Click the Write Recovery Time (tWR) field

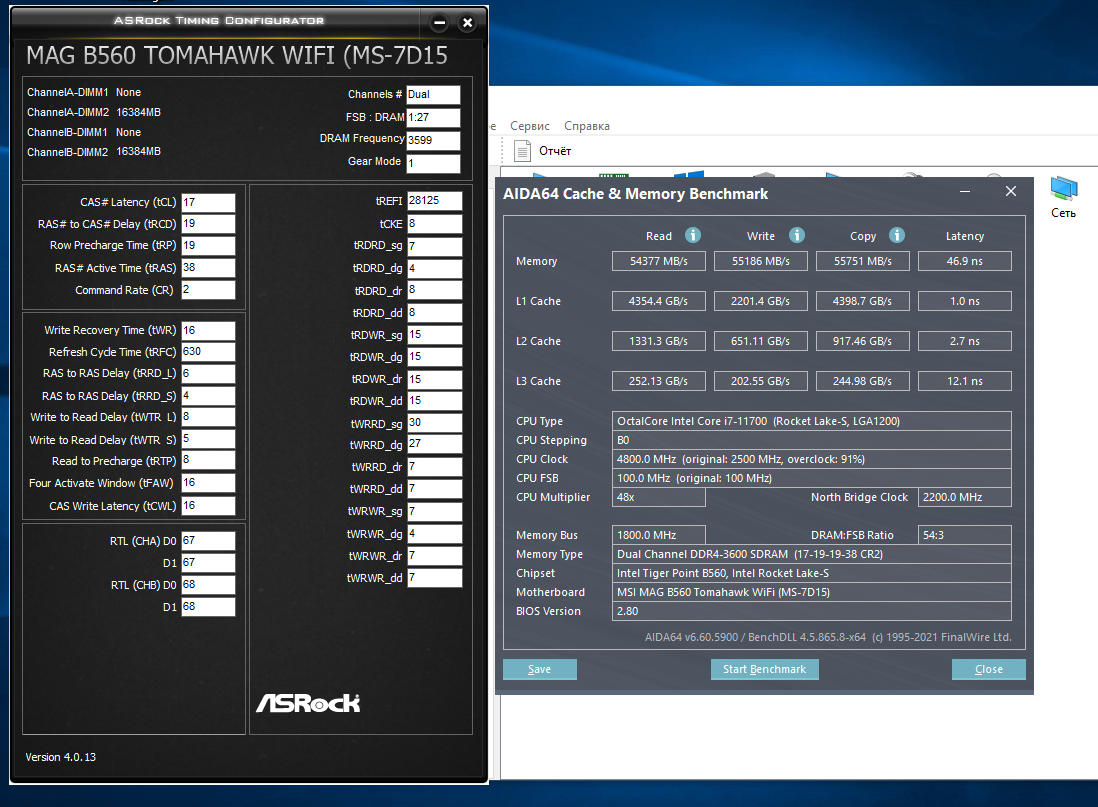coord(209,331)
